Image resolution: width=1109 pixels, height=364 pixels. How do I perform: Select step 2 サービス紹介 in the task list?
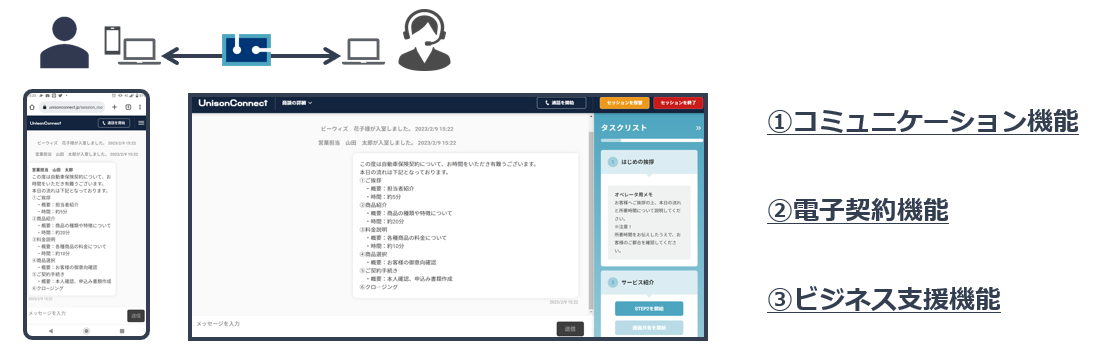pos(649,282)
